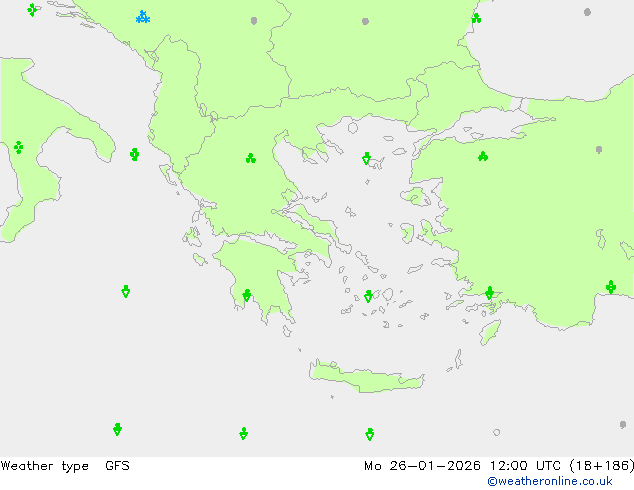Select the bottom-row shower symbol southwest of Crete
This screenshot has height=490, width=634.
click(x=243, y=433)
